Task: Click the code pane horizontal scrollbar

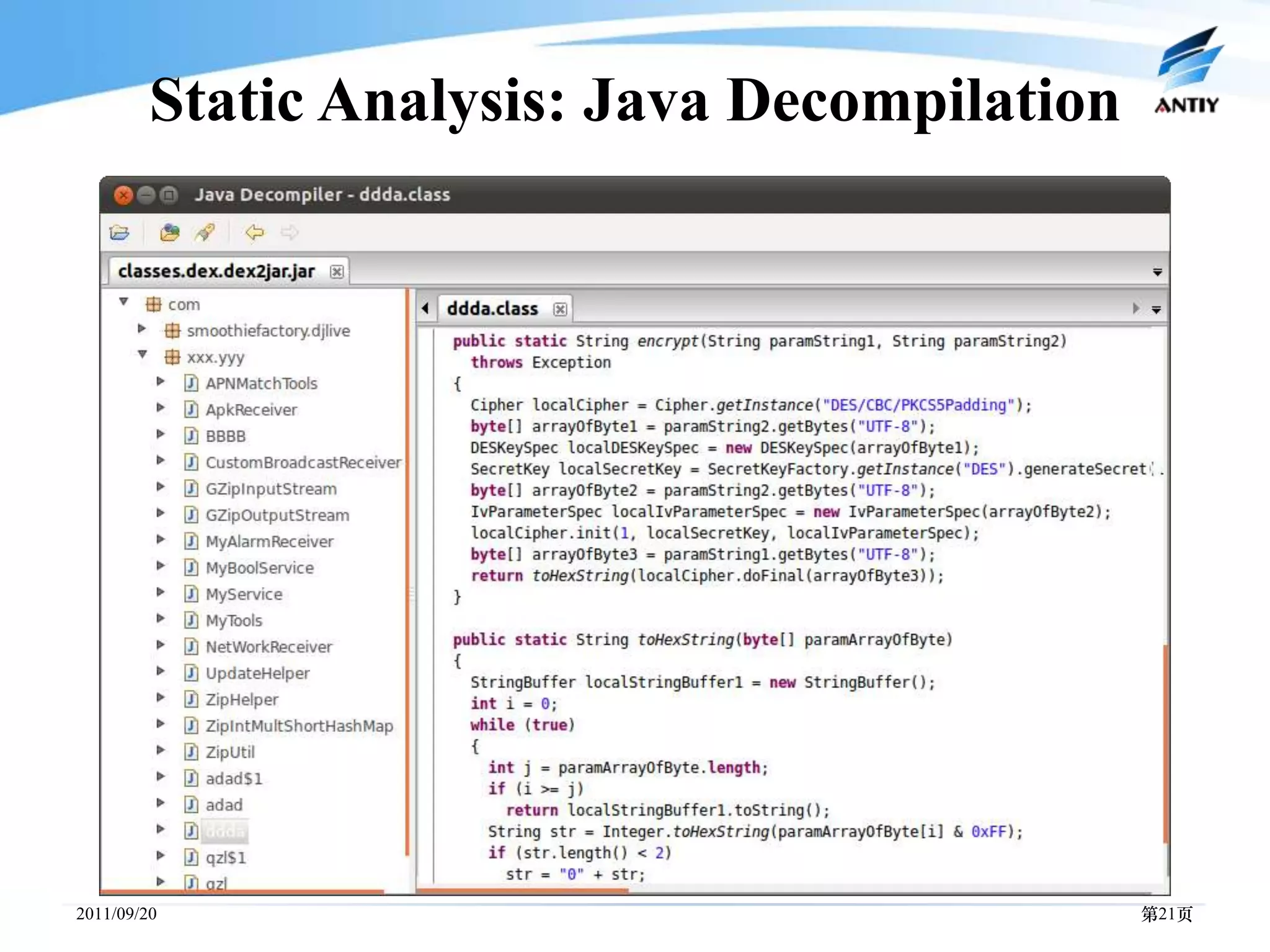Action: (522, 891)
